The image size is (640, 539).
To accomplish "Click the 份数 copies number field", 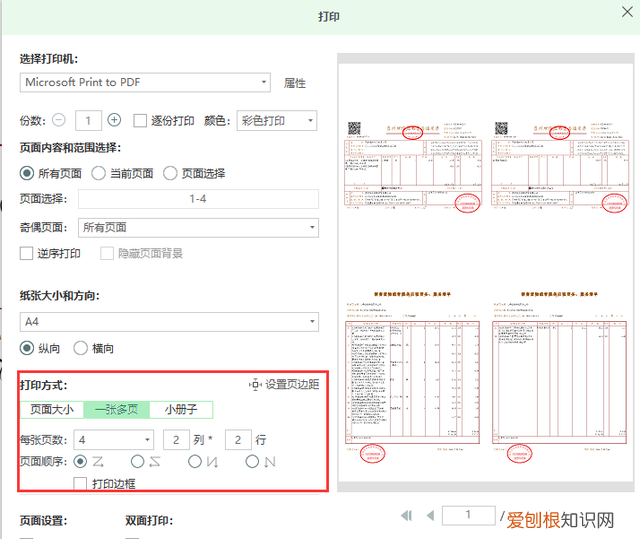I will (x=88, y=121).
